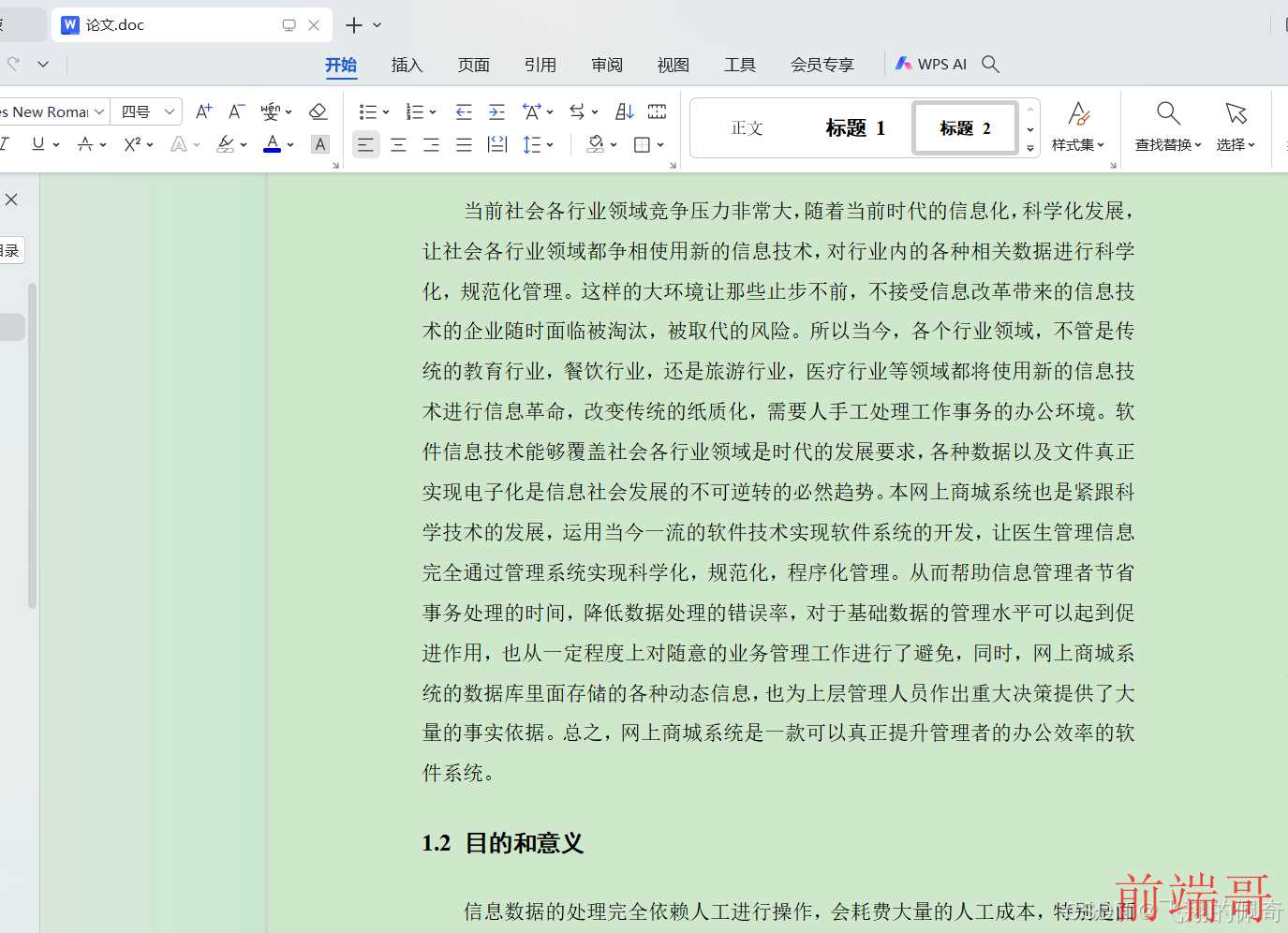Apply the text highlight pen
Image resolution: width=1288 pixels, height=933 pixels.
click(x=225, y=144)
